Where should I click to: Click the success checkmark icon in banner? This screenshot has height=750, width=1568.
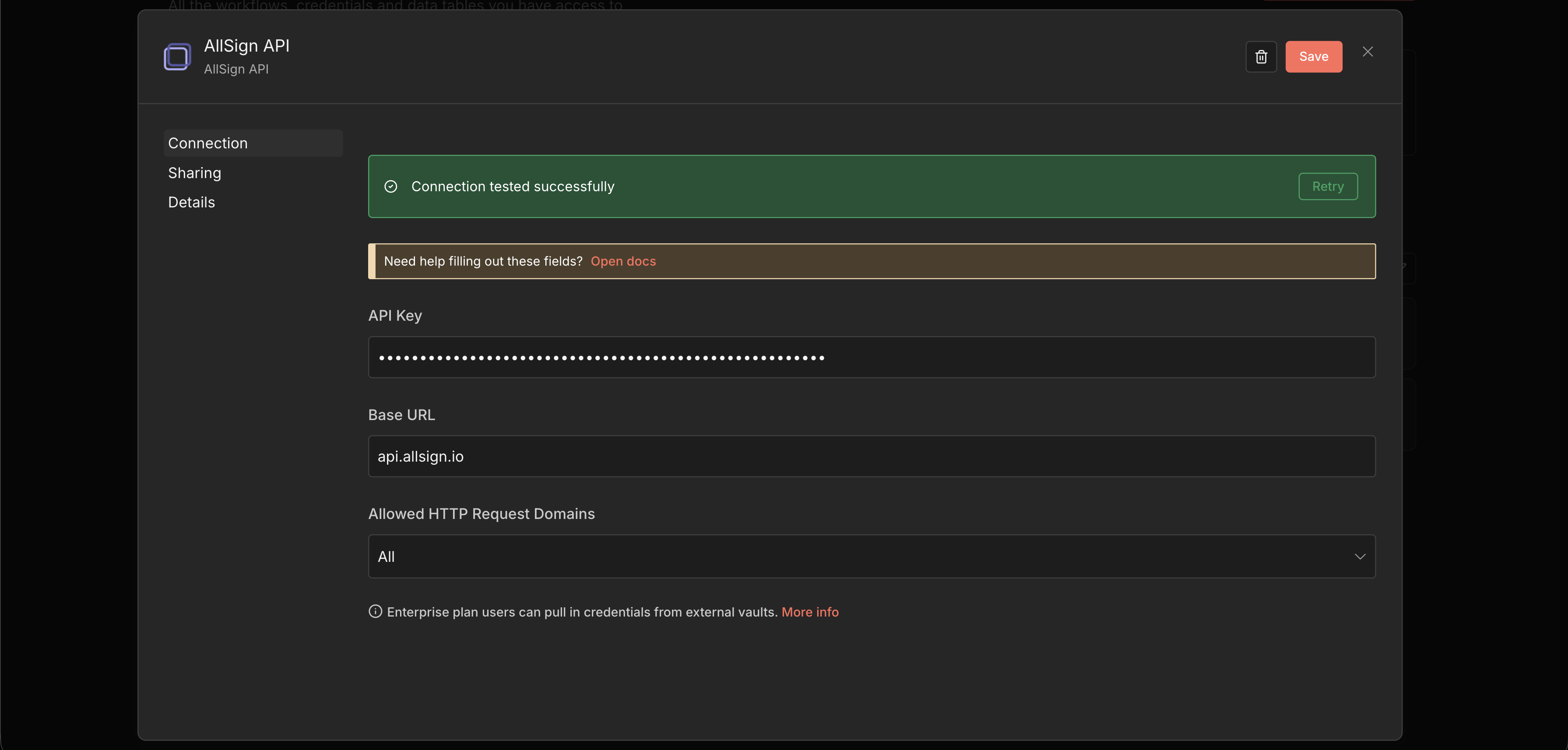pyautogui.click(x=391, y=187)
